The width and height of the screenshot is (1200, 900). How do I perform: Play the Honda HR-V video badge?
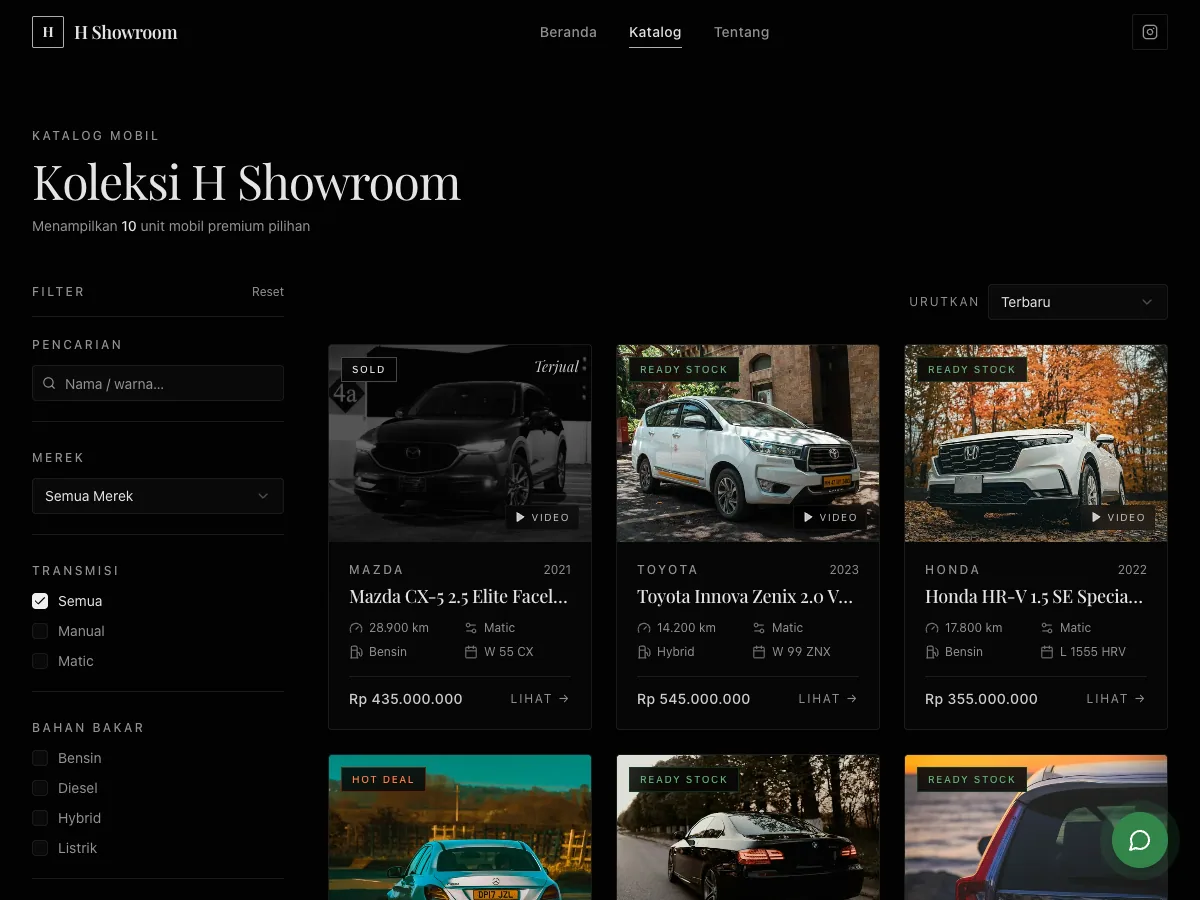(x=1118, y=517)
